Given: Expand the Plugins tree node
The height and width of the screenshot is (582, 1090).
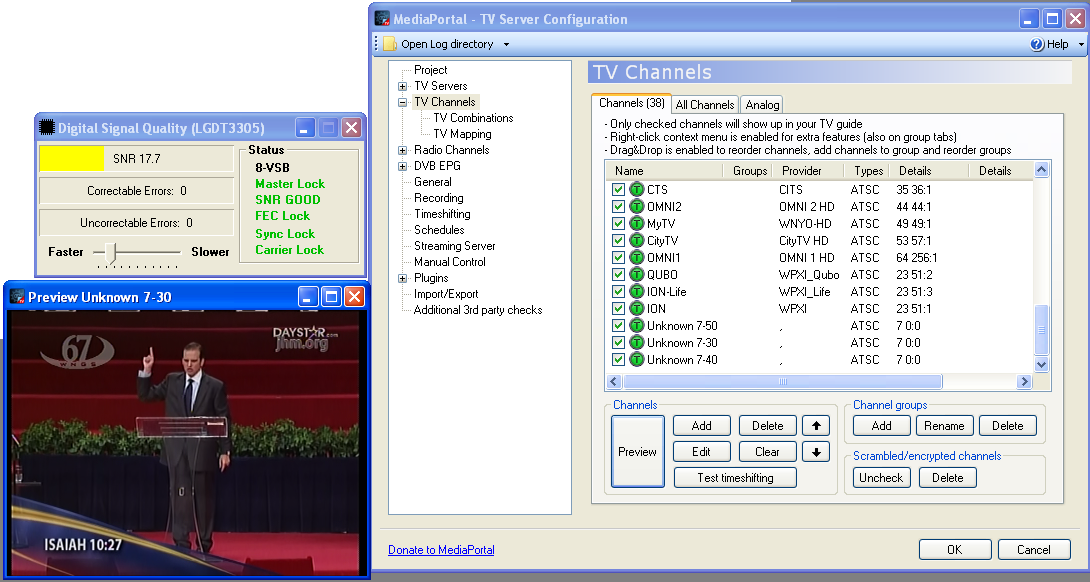Looking at the screenshot, I should pyautogui.click(x=402, y=278).
